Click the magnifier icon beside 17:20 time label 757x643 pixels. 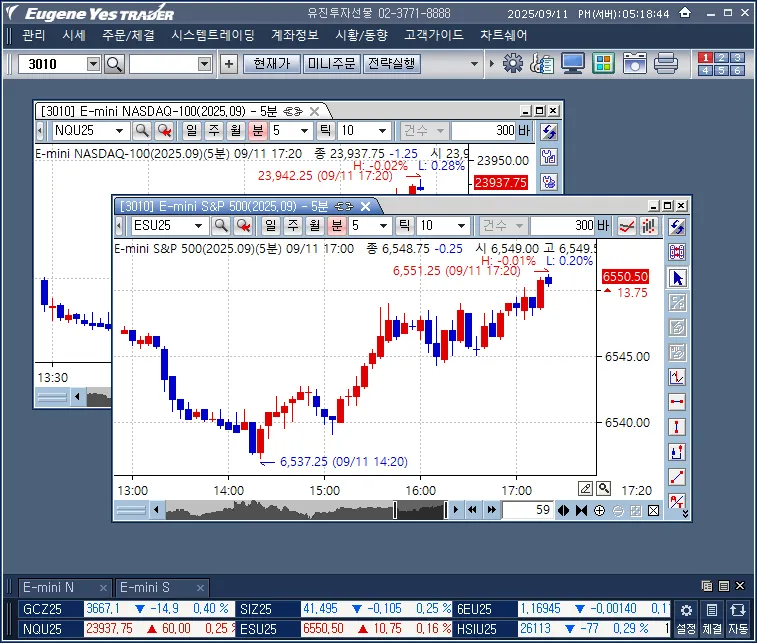click(603, 489)
